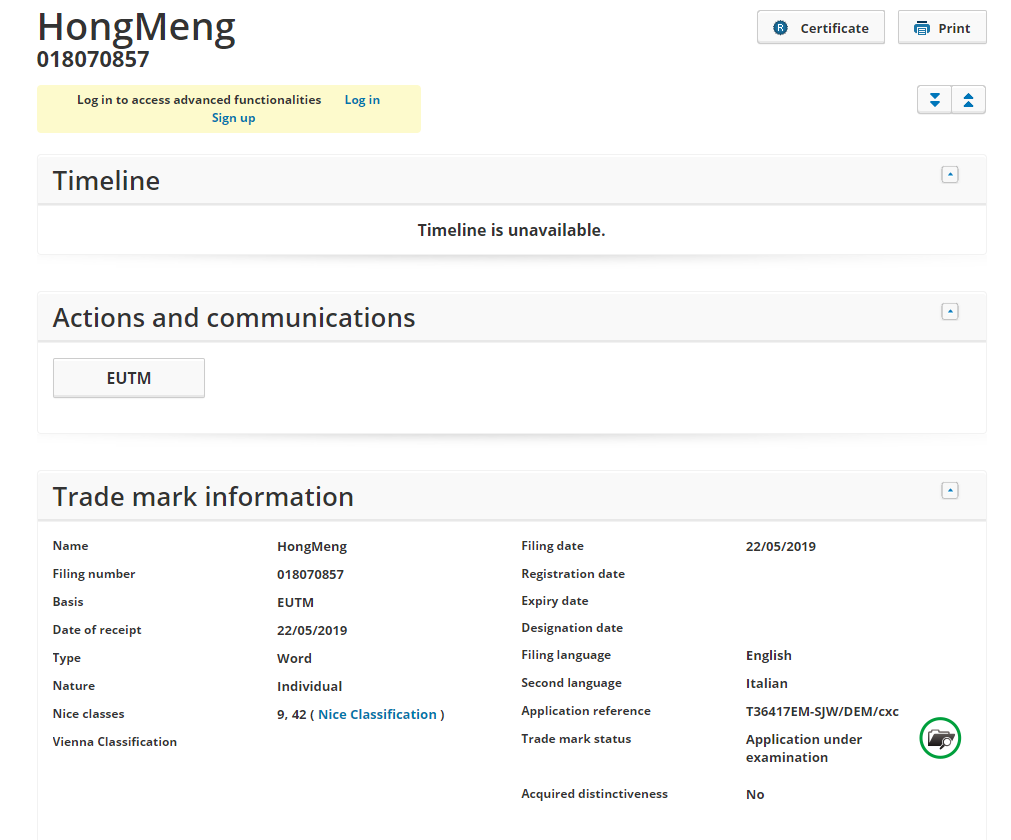1011x840 pixels.
Task: Collapse the Actions and communications section
Action: (x=949, y=312)
